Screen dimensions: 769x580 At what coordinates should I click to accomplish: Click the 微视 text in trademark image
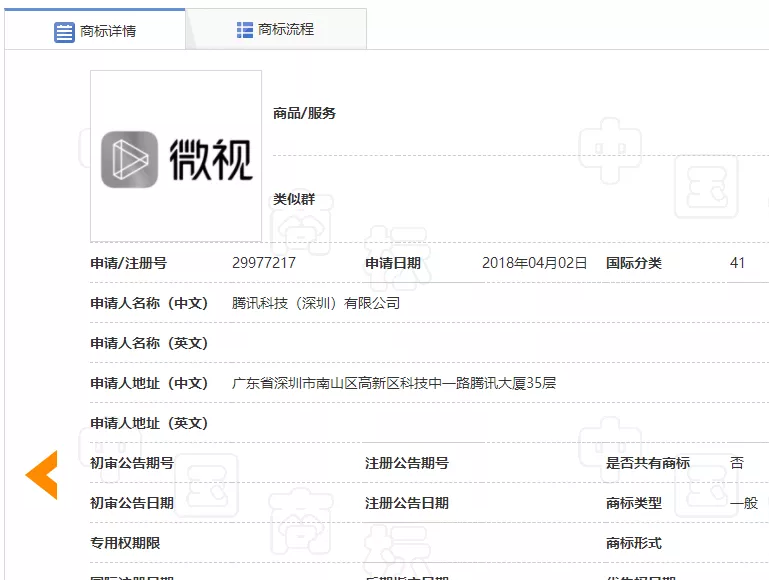coord(210,159)
